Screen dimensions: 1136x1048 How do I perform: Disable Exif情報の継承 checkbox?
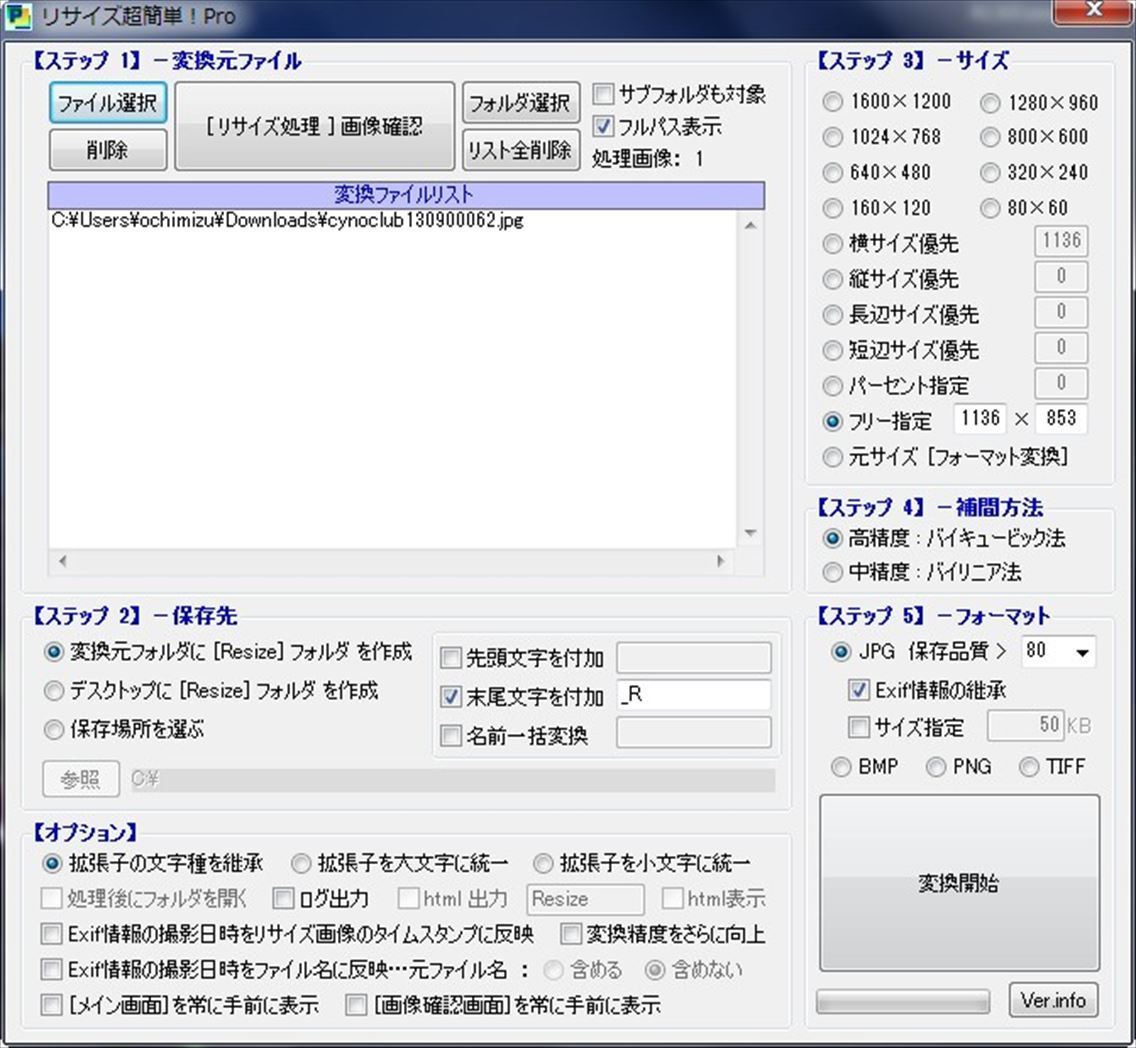[x=858, y=690]
